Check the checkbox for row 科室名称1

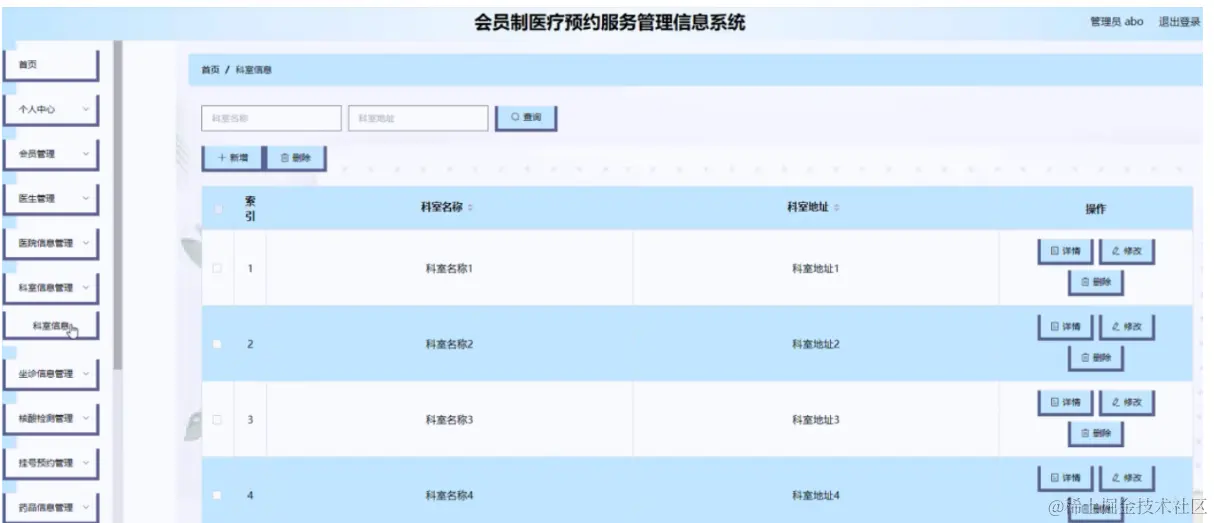(218, 268)
